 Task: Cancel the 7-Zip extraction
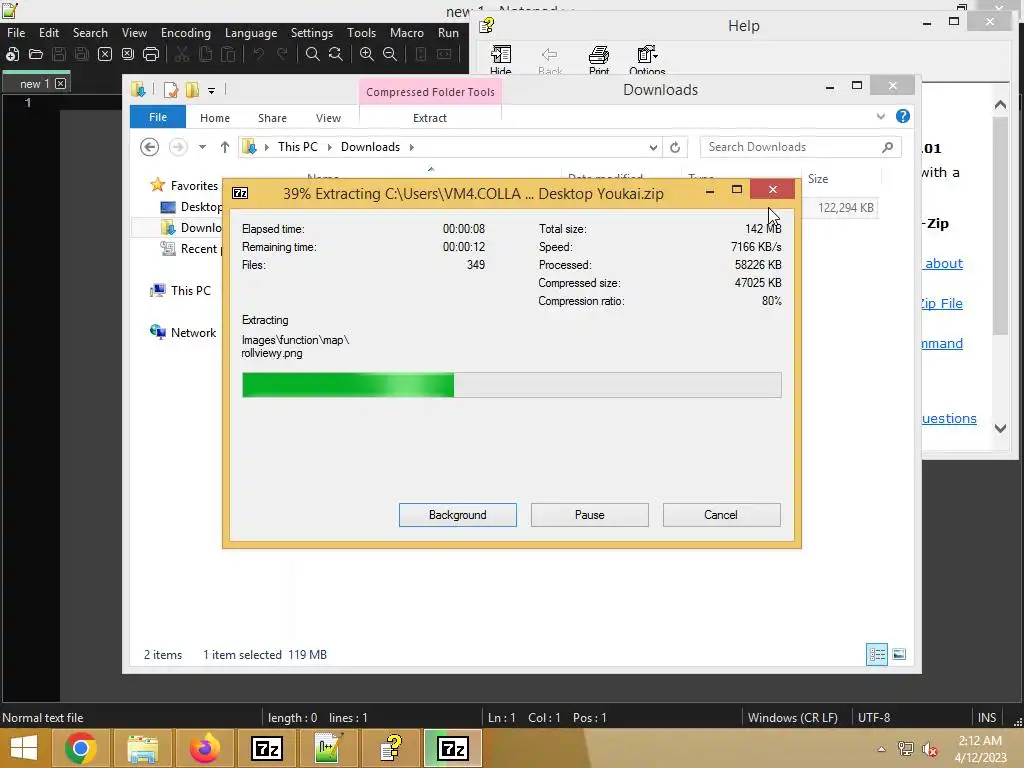pyautogui.click(x=721, y=515)
